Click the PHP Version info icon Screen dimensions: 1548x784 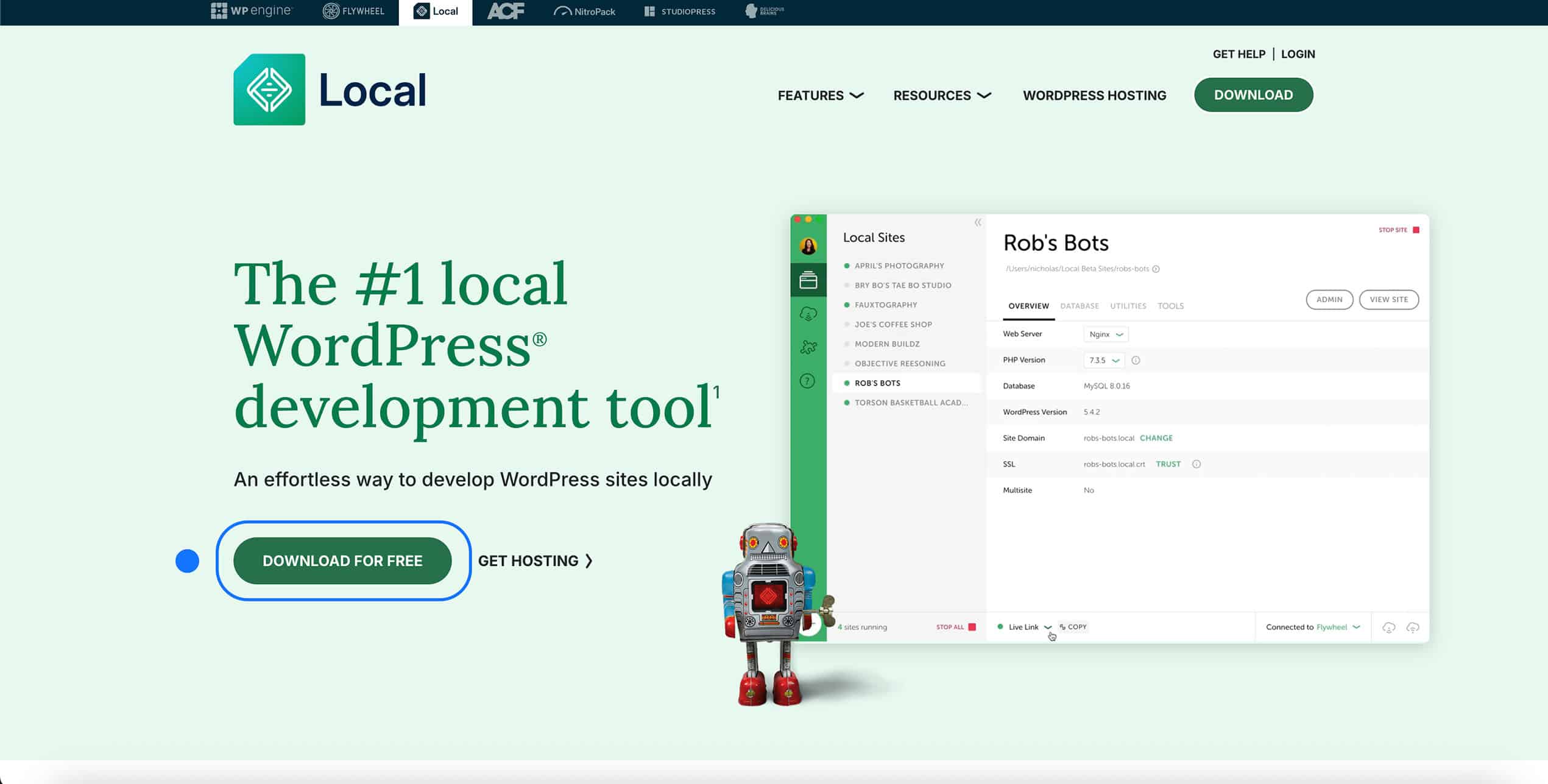click(x=1137, y=360)
